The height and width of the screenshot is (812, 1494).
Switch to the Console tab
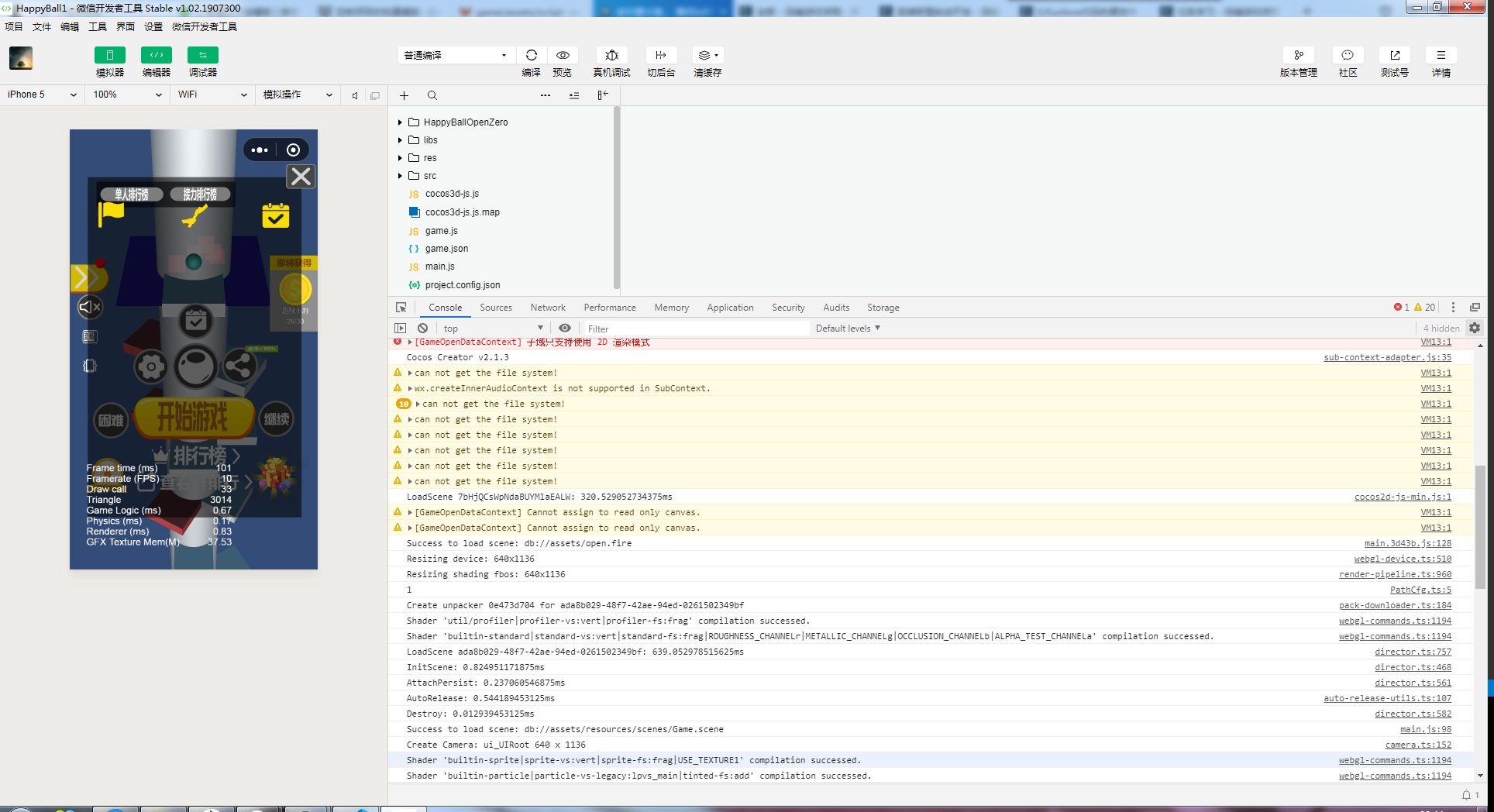coord(445,308)
